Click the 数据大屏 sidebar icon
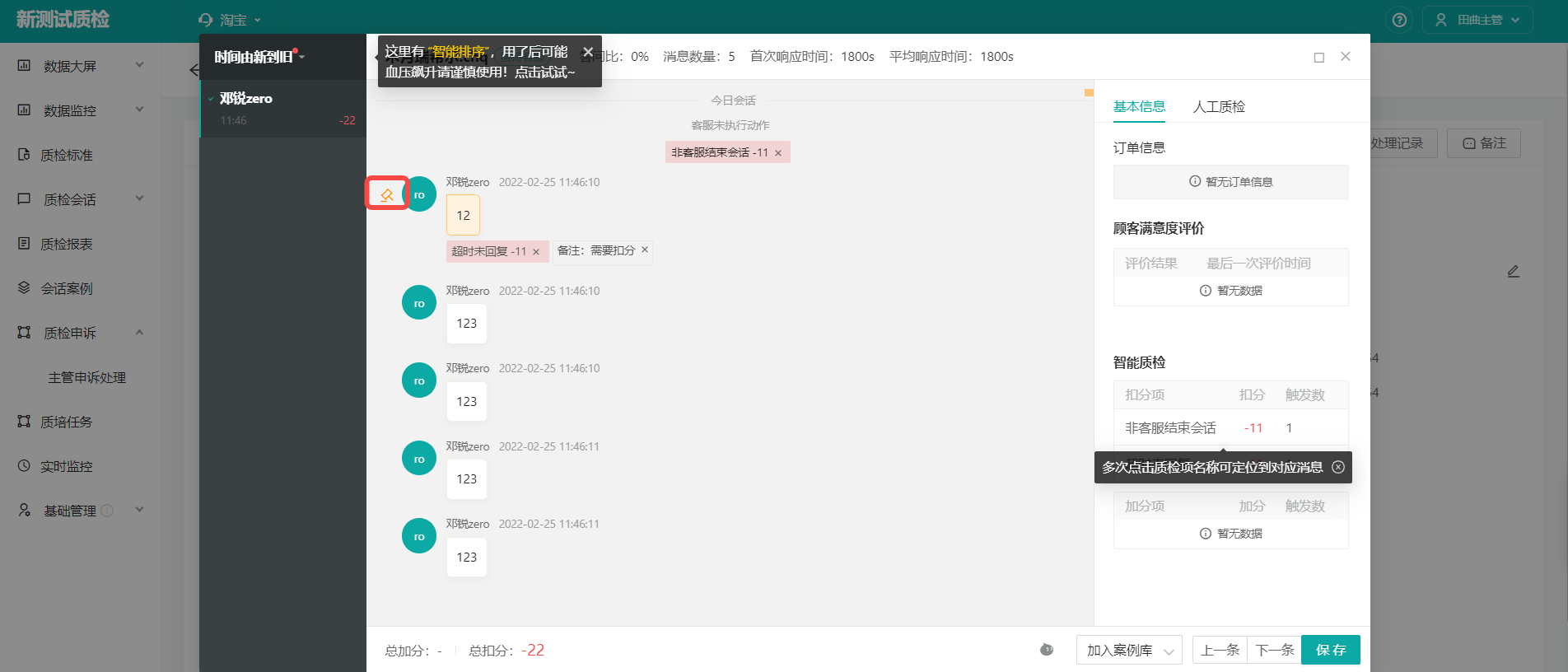The width and height of the screenshot is (1568, 672). [x=24, y=65]
